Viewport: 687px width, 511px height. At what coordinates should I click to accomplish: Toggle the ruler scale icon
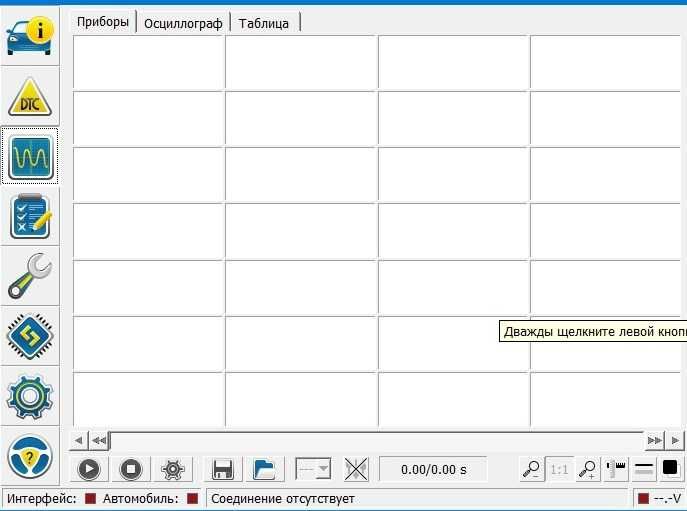[616, 469]
